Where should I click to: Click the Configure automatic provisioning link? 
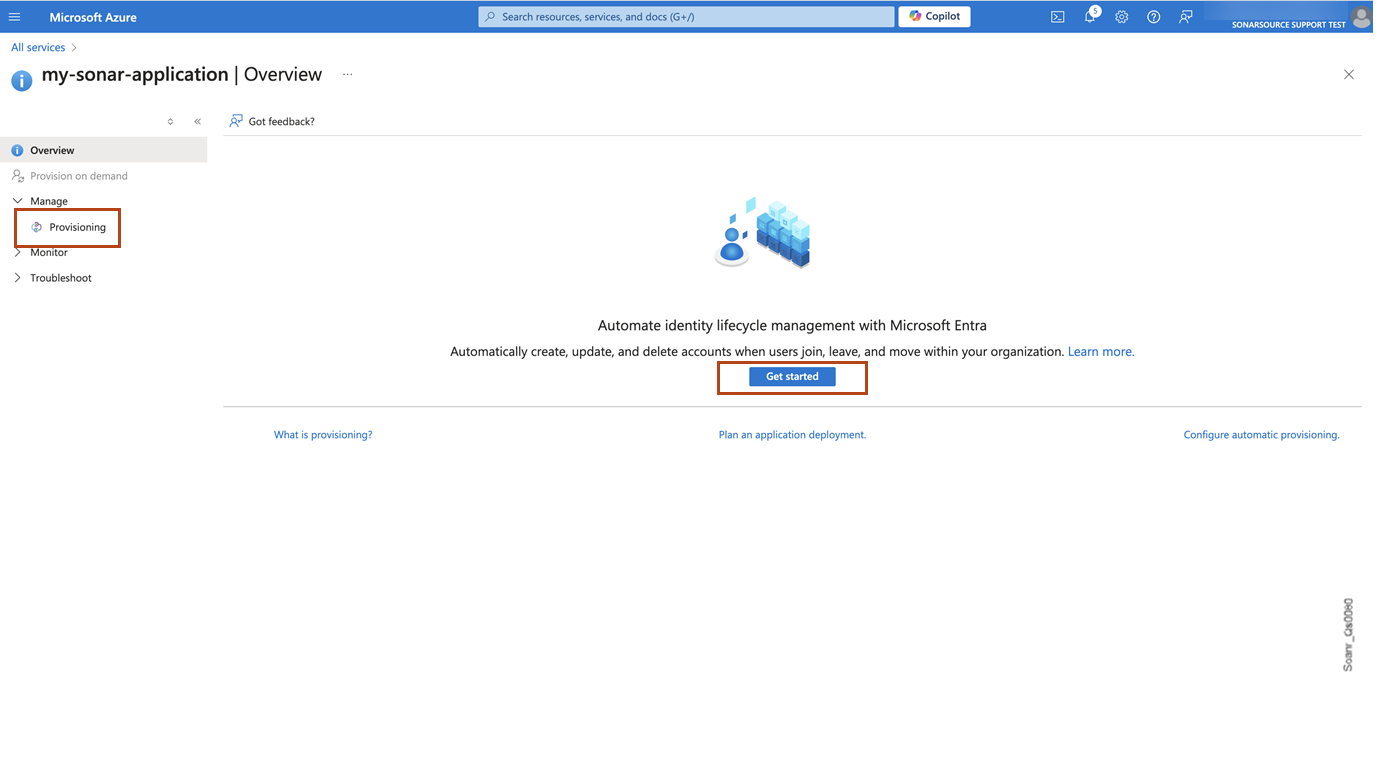1261,434
